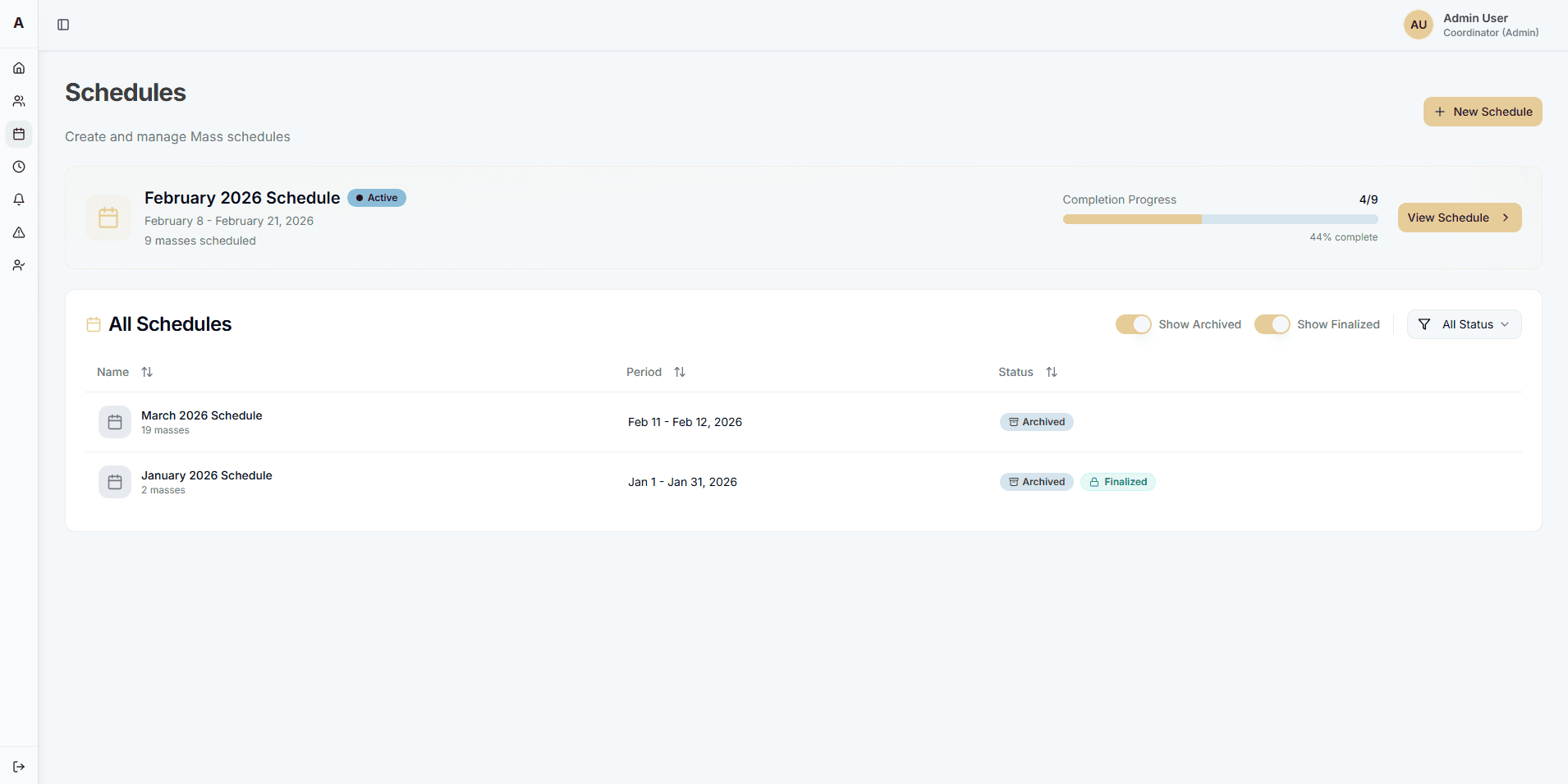
Task: Select the Schedules calendar icon in sidebar
Action: [x=18, y=134]
